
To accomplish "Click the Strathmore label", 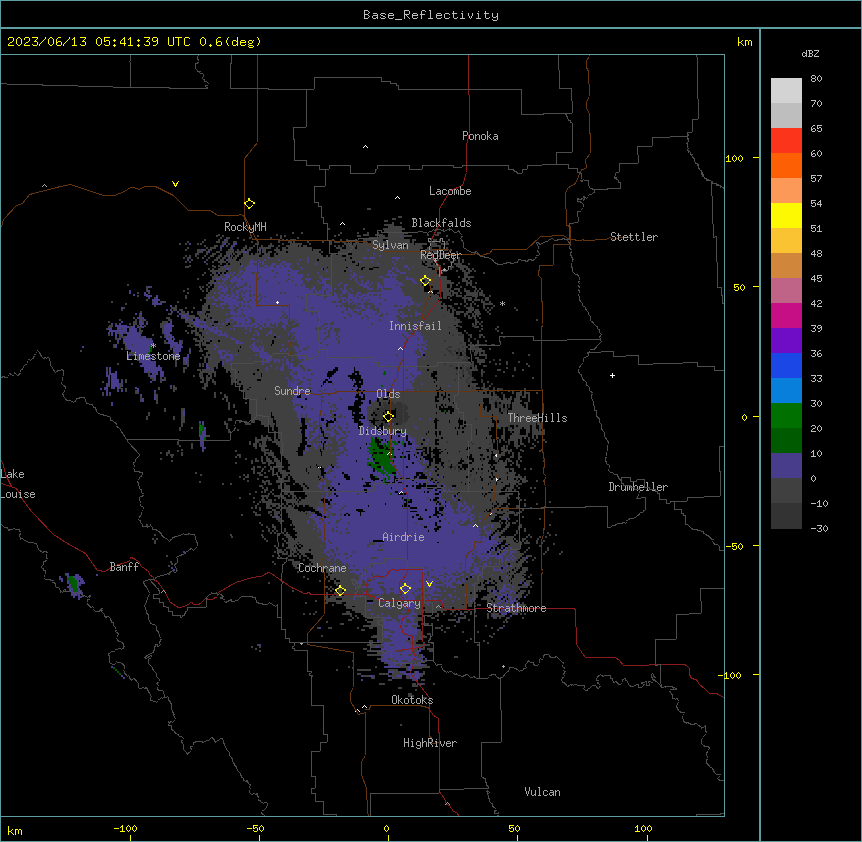I will pos(516,608).
